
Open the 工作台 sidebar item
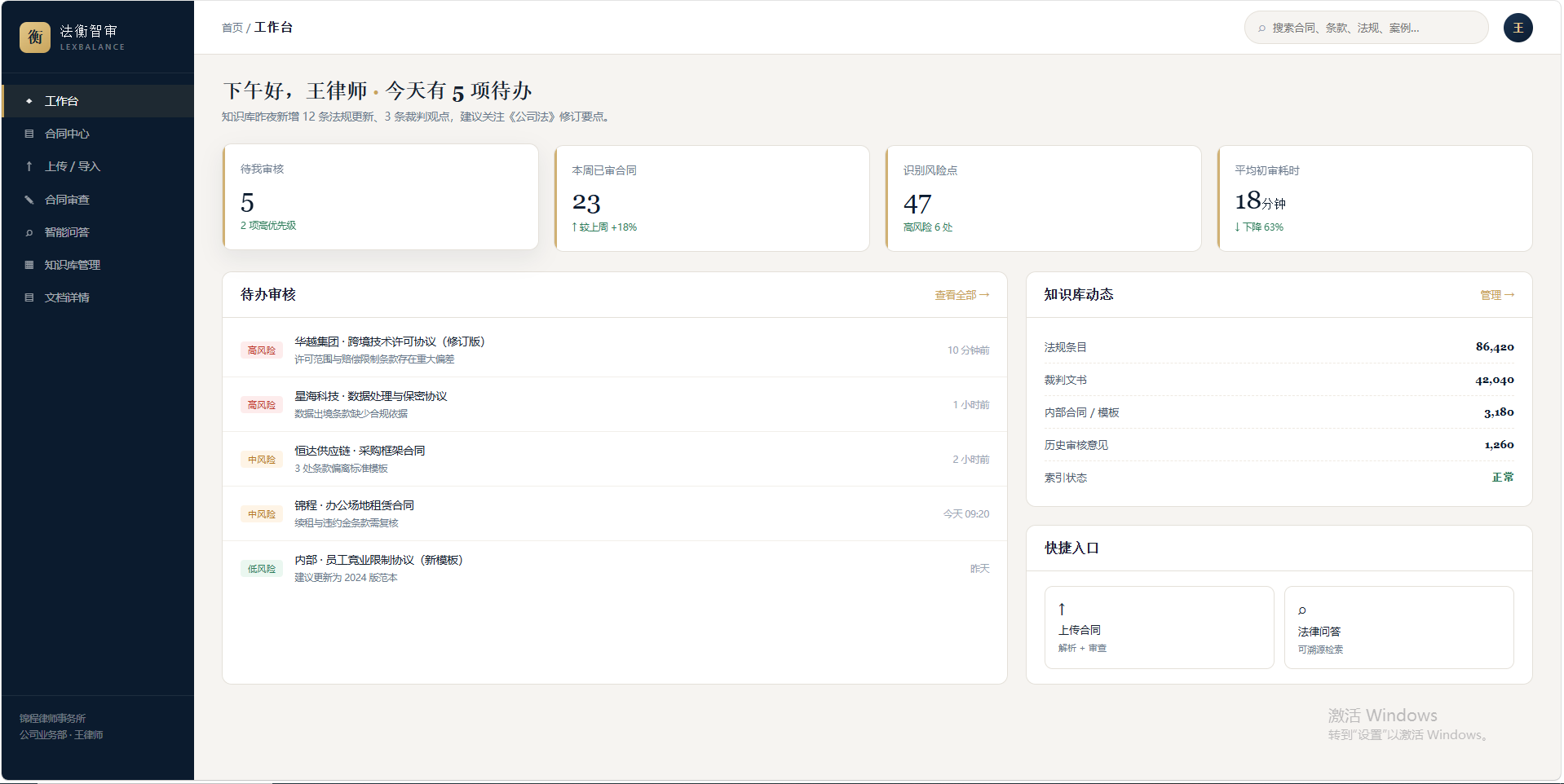pos(98,101)
